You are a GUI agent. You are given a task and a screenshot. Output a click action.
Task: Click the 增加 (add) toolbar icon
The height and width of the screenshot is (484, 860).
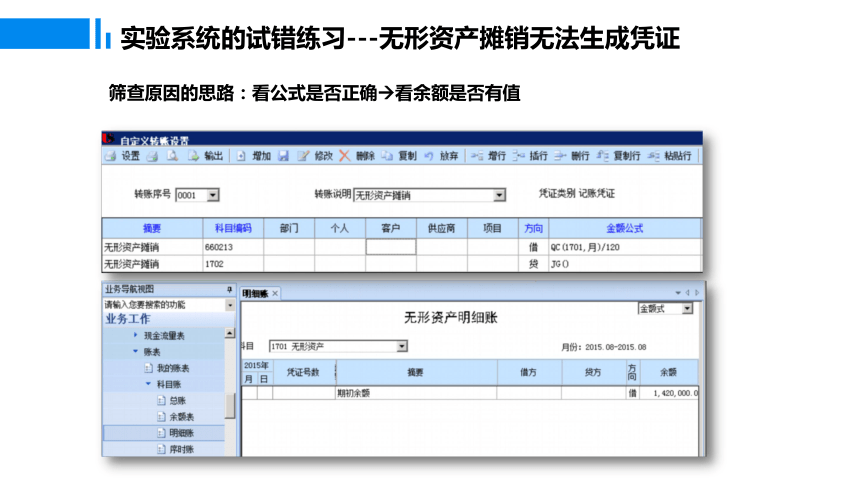click(x=241, y=156)
